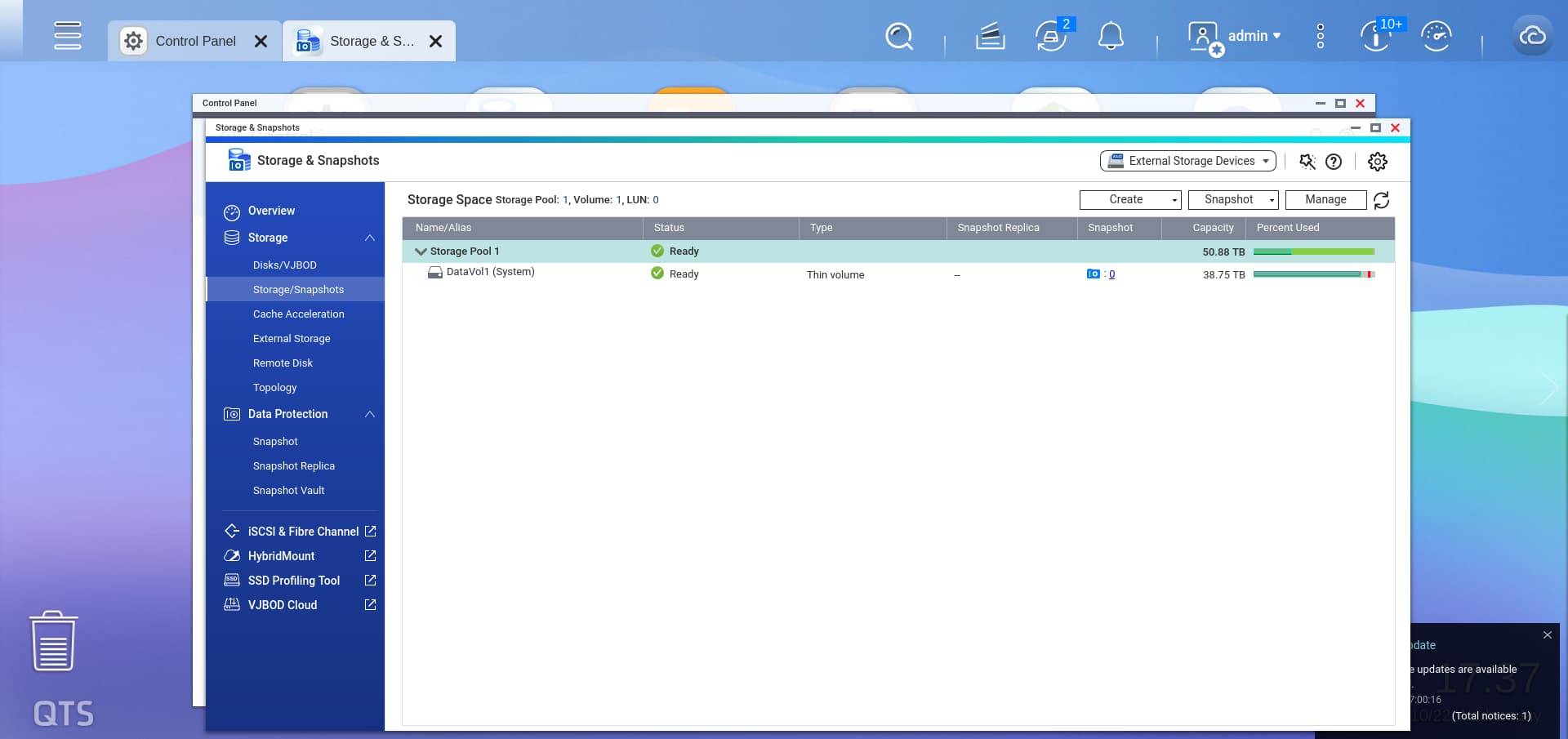Collapse the Data Protection sidebar section
This screenshot has height=739, width=1568.
click(x=369, y=414)
